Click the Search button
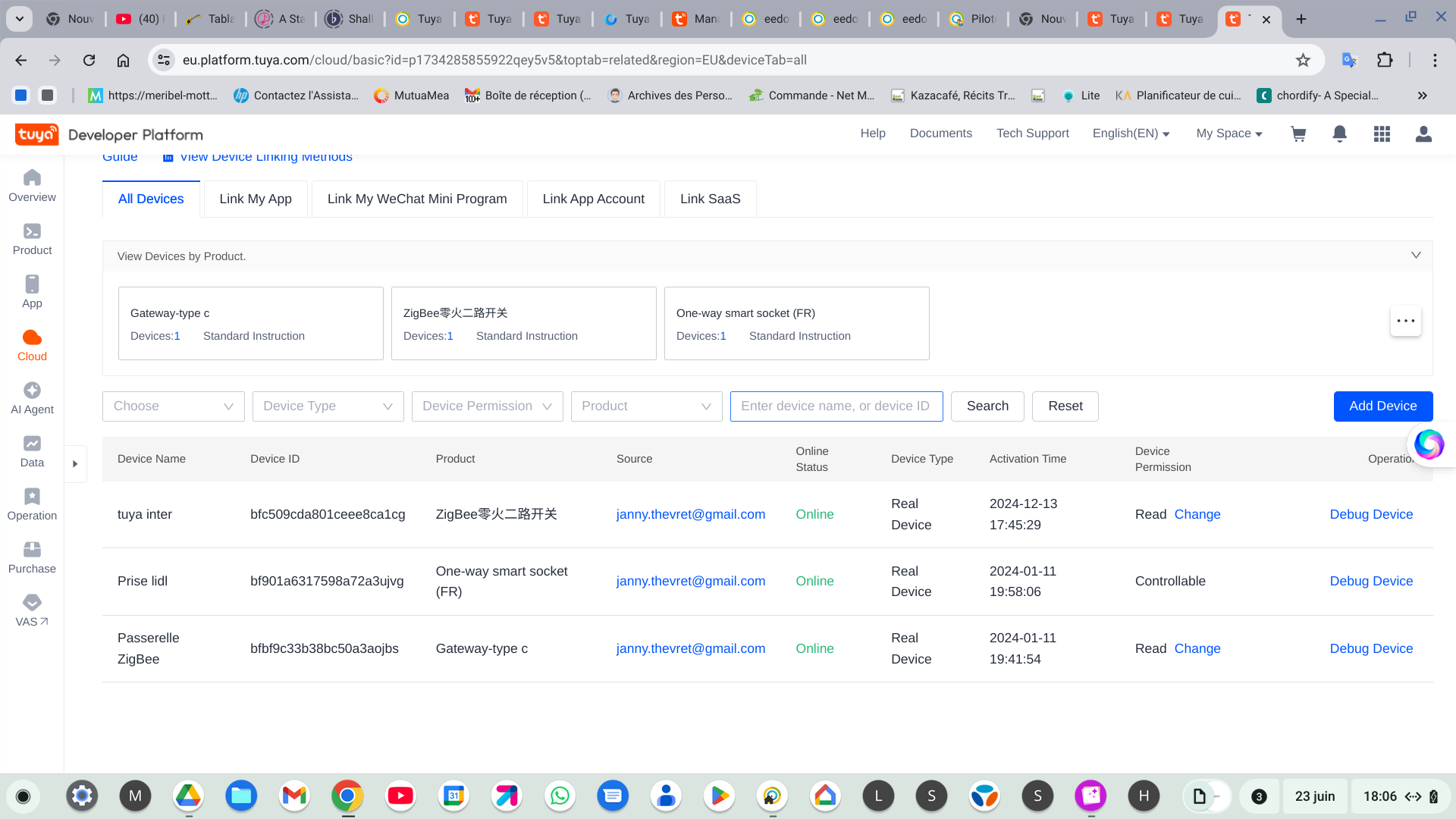The height and width of the screenshot is (819, 1456). pyautogui.click(x=987, y=406)
